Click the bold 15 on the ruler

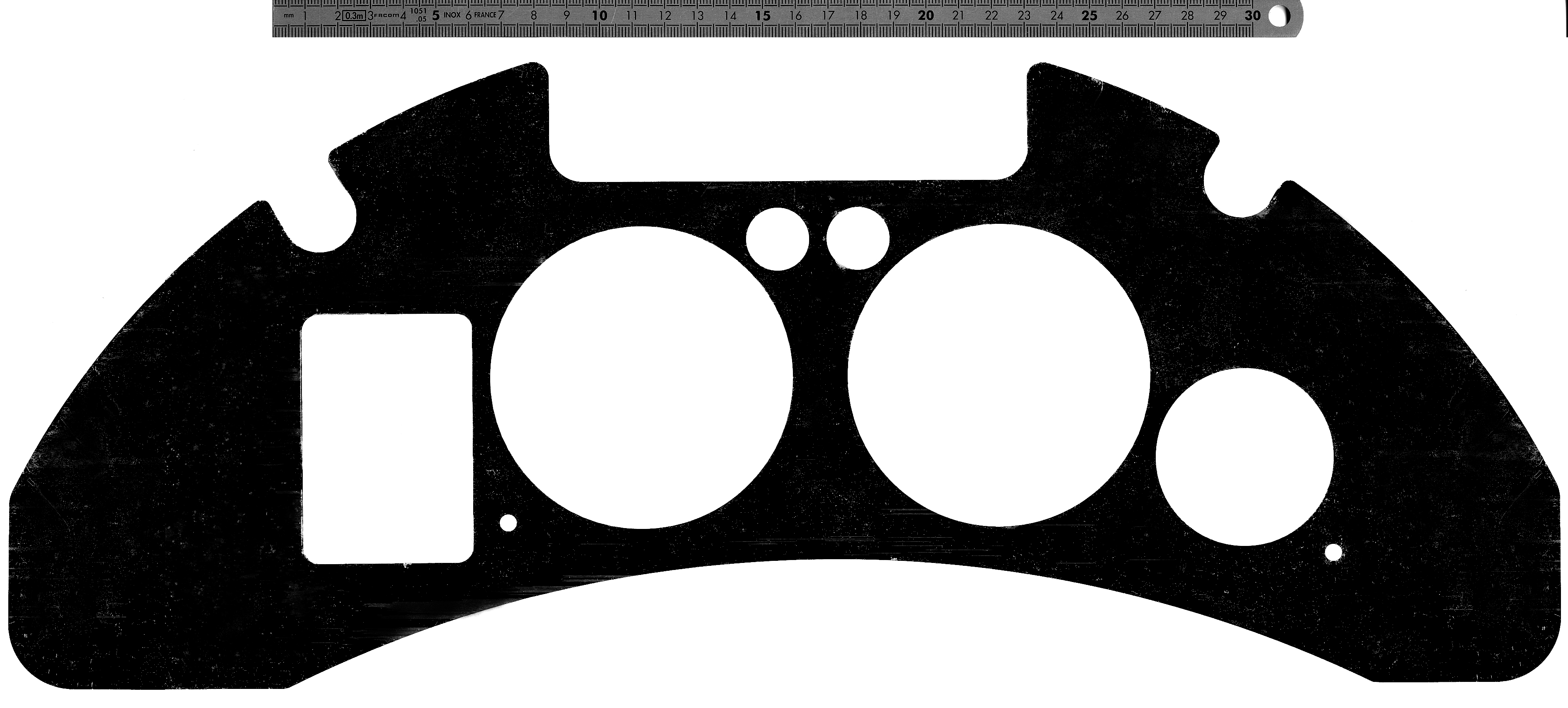763,16
